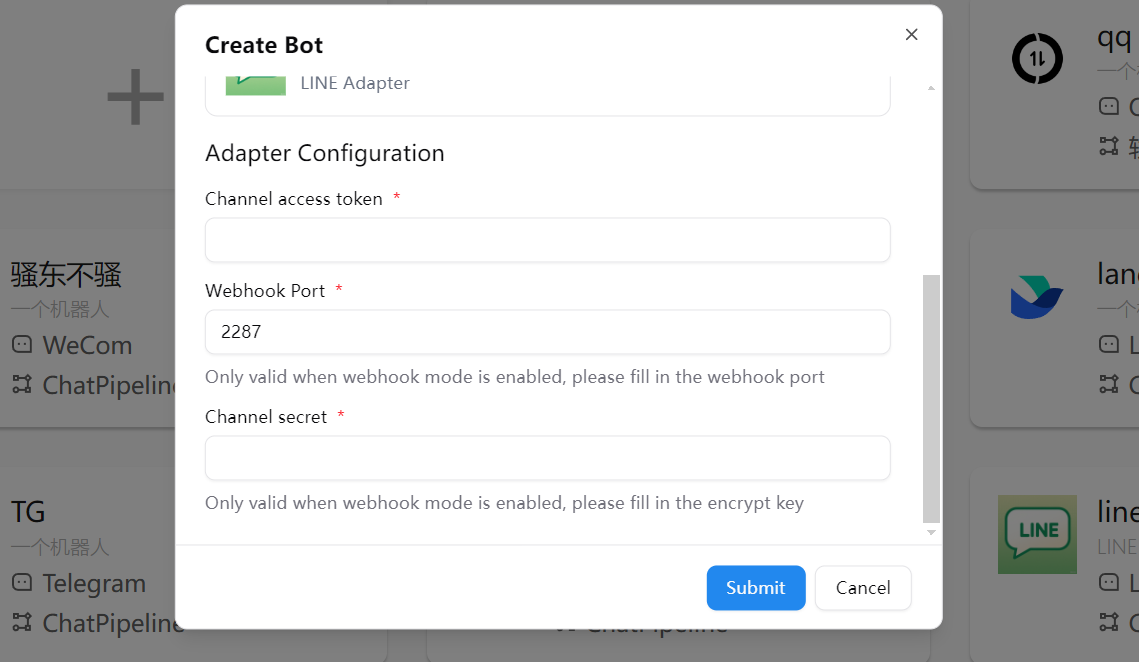Submit the new bot configuration

click(755, 588)
